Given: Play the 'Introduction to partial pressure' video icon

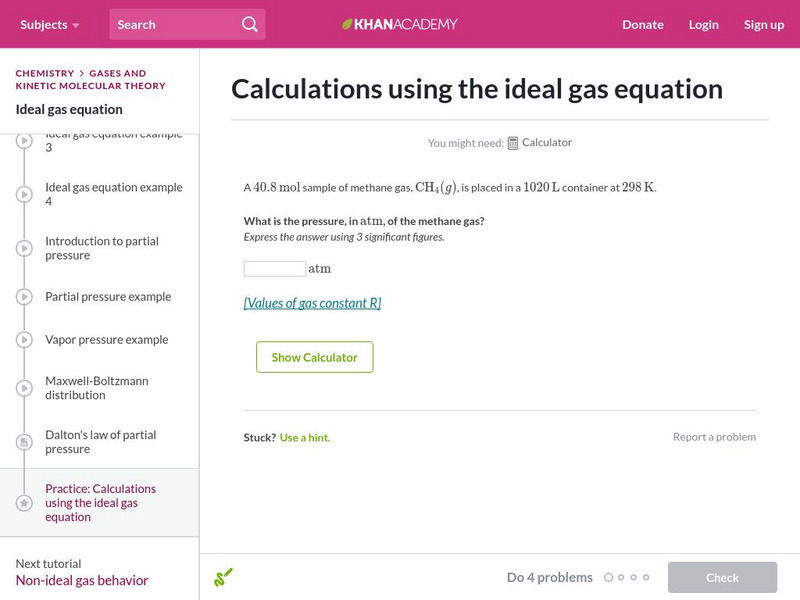Looking at the screenshot, I should click(22, 247).
